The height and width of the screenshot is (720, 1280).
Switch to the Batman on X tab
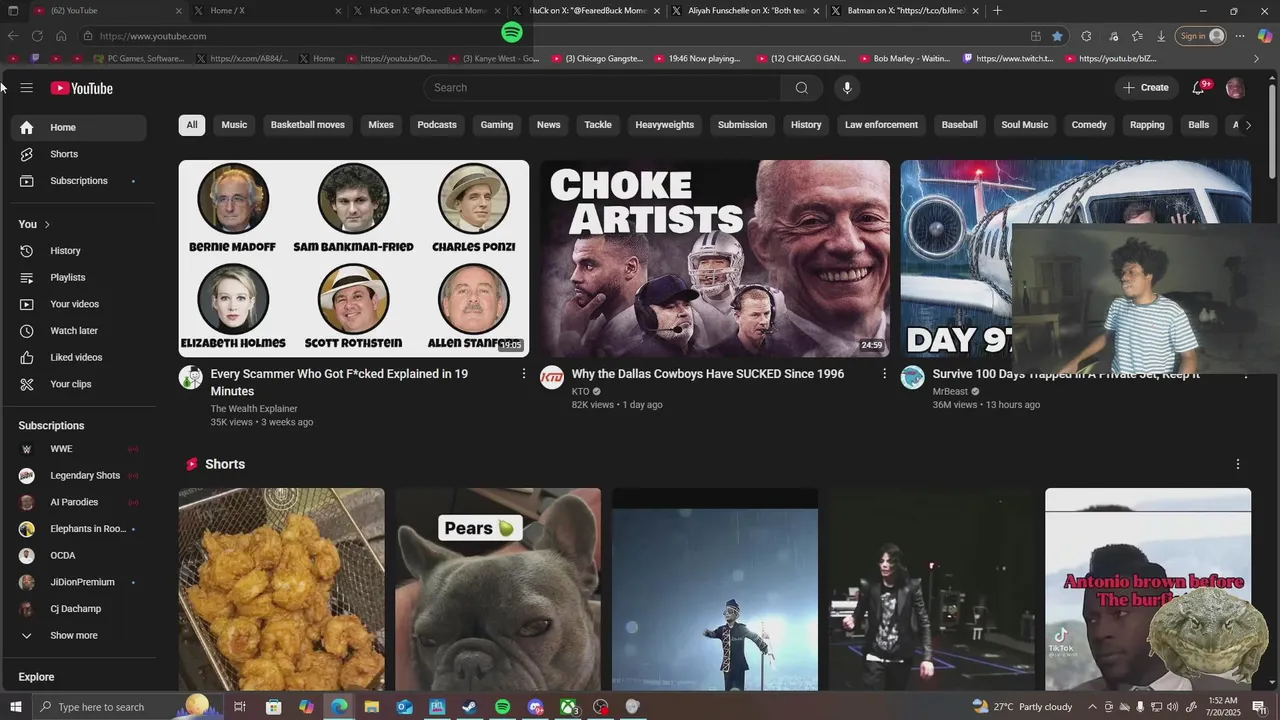point(905,11)
